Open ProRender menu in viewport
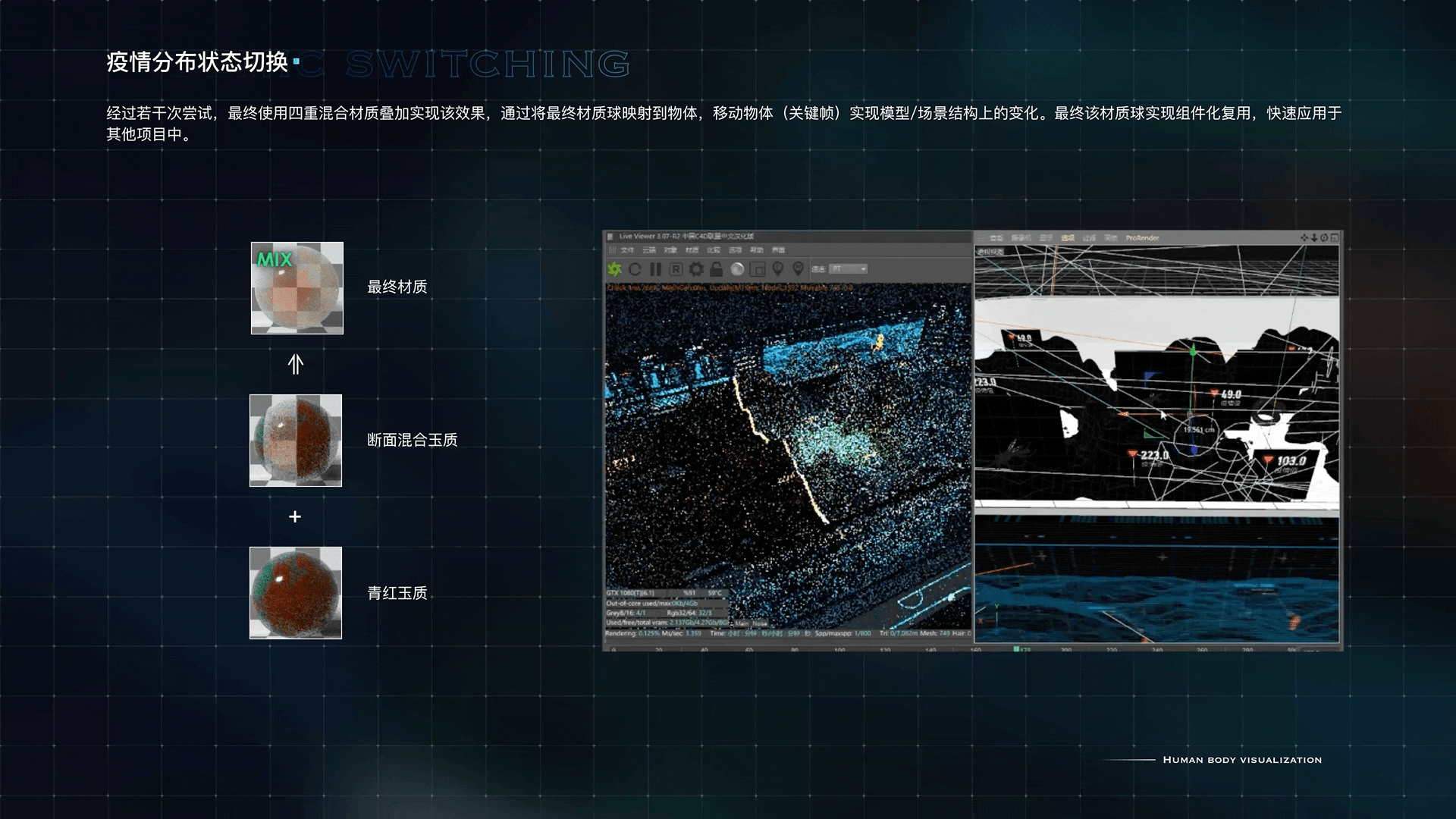The height and width of the screenshot is (819, 1456). tap(1142, 238)
